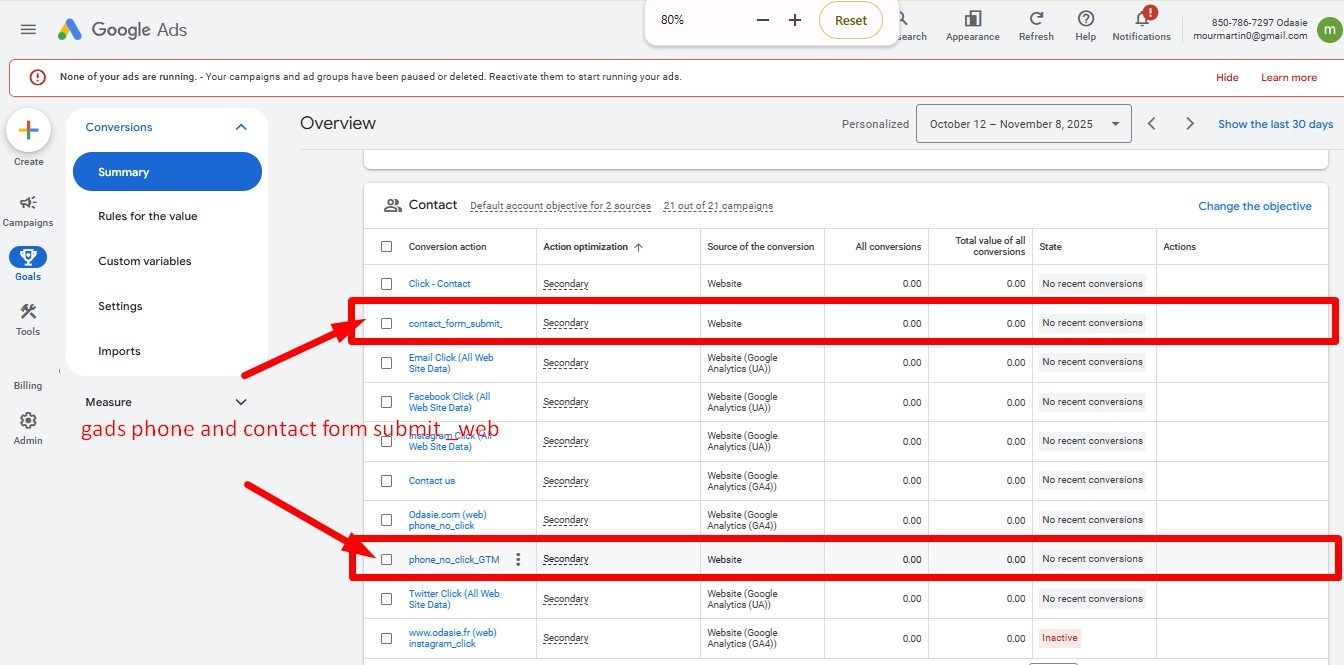
Task: Zoom out with the minus icon
Action: (763, 20)
